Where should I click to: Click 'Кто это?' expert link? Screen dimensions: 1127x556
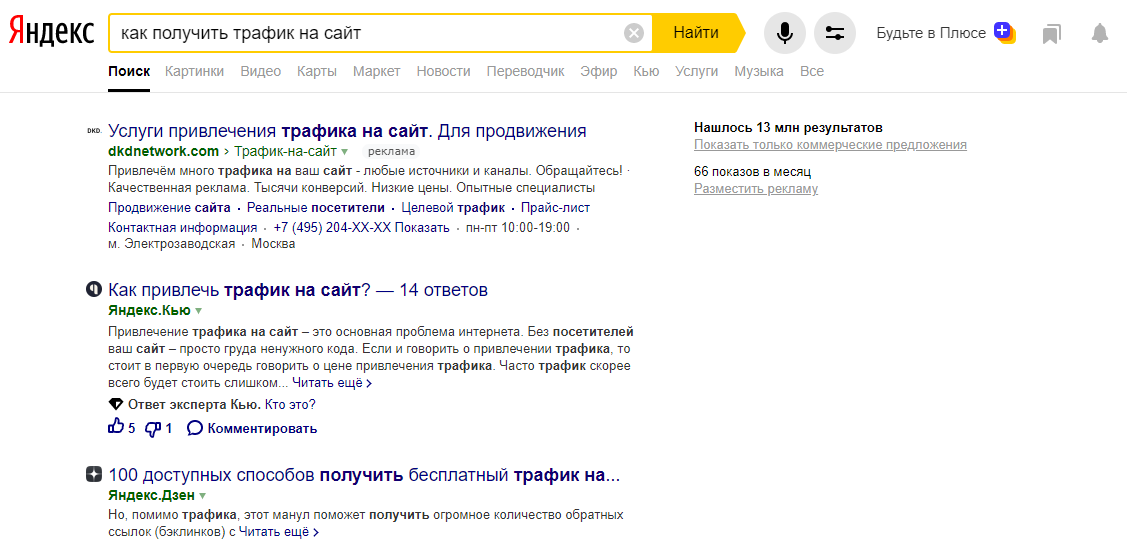290,404
